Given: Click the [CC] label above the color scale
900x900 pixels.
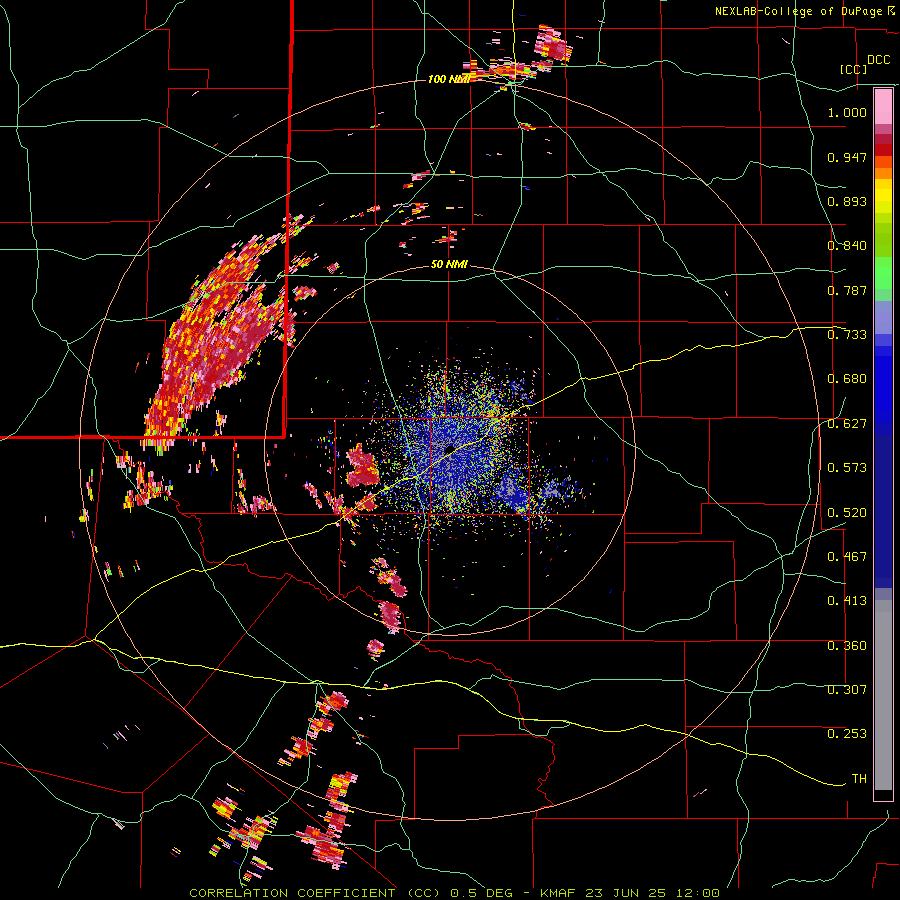Looking at the screenshot, I should 854,69.
